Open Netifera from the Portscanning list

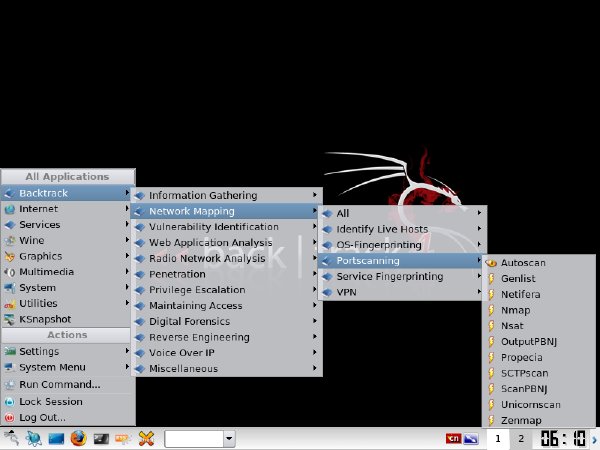539,294
